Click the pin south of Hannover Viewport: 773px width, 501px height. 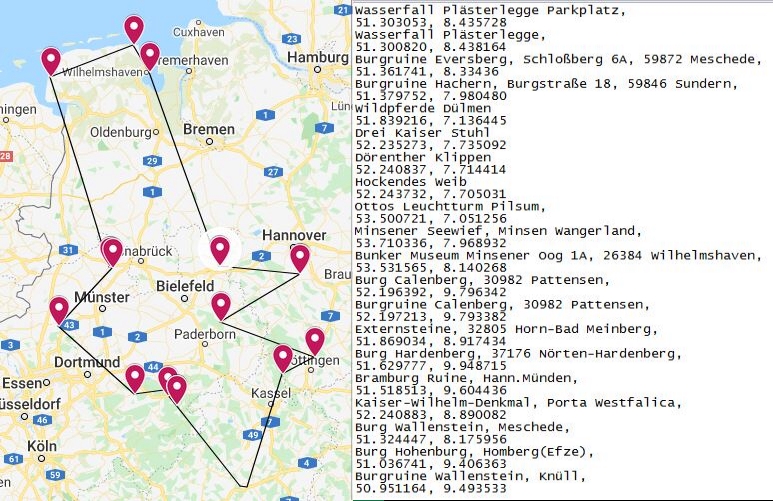coord(299,258)
